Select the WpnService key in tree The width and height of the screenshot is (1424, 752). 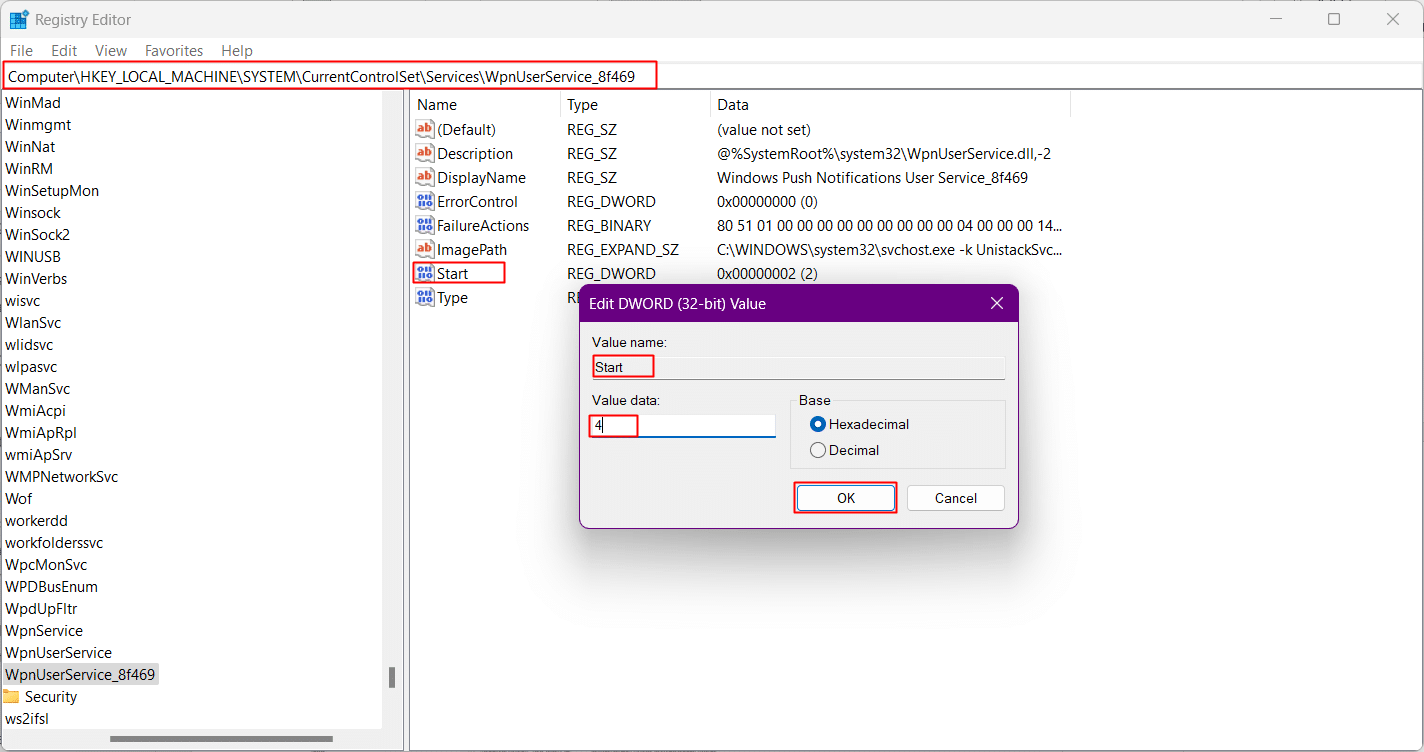[x=44, y=630]
